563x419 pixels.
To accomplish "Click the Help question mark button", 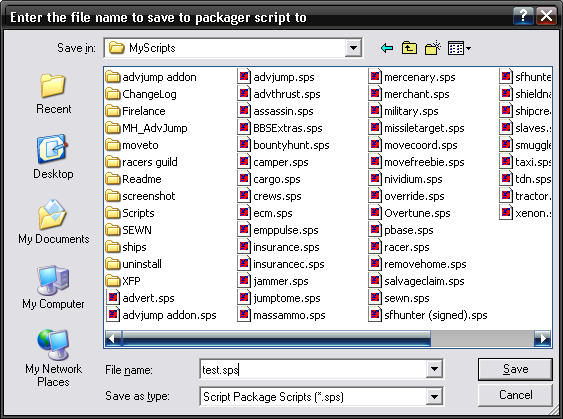I will click(523, 16).
